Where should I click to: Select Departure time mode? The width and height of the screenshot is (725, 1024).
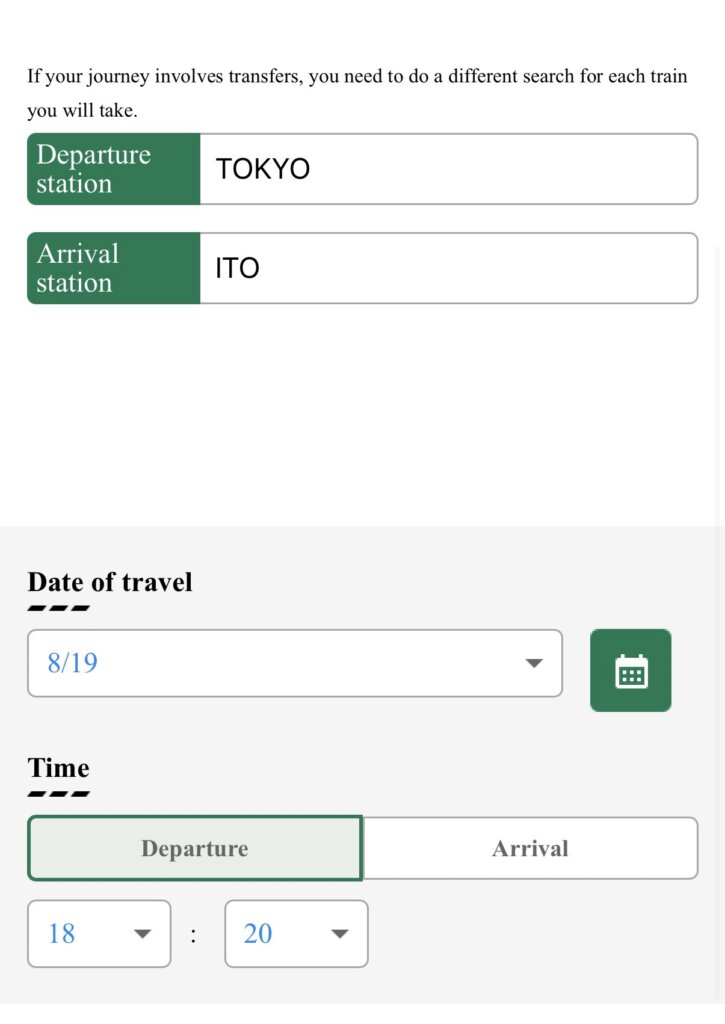(x=195, y=848)
